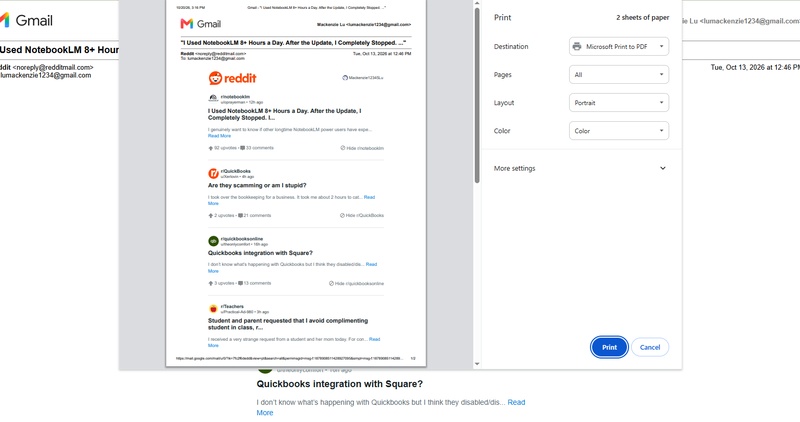This screenshot has width=800, height=422.
Task: Open the Read More link on the background page
Action: [393, 407]
